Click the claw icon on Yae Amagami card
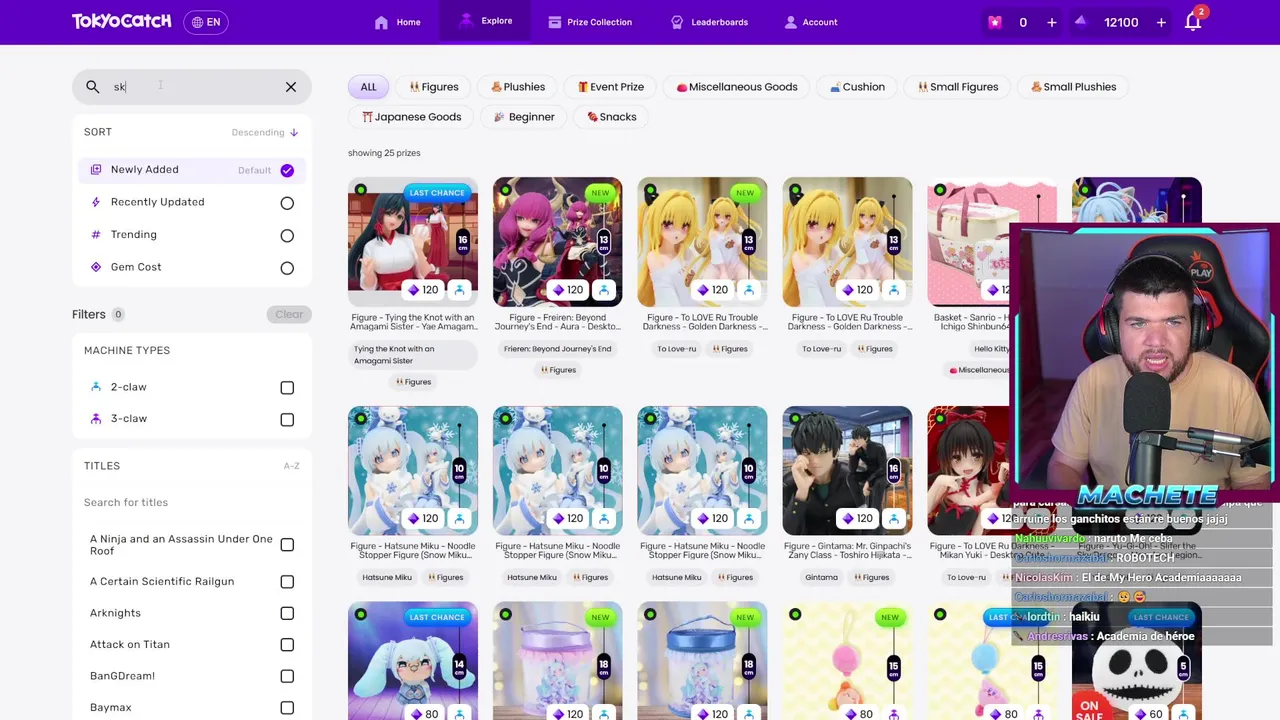 (x=459, y=290)
